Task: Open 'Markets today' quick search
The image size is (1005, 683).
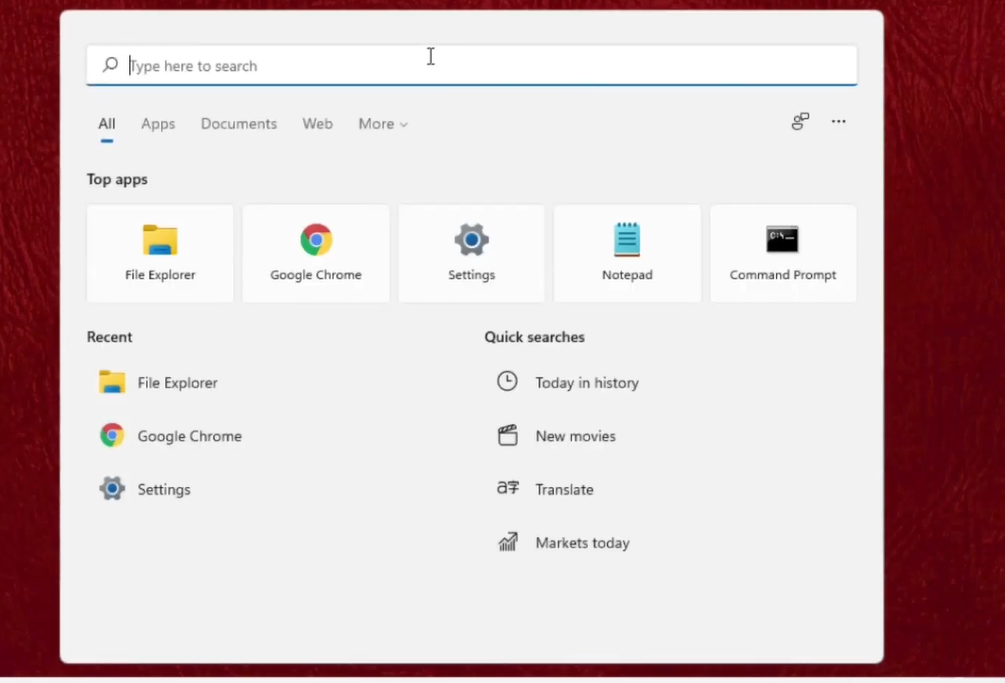Action: point(583,543)
